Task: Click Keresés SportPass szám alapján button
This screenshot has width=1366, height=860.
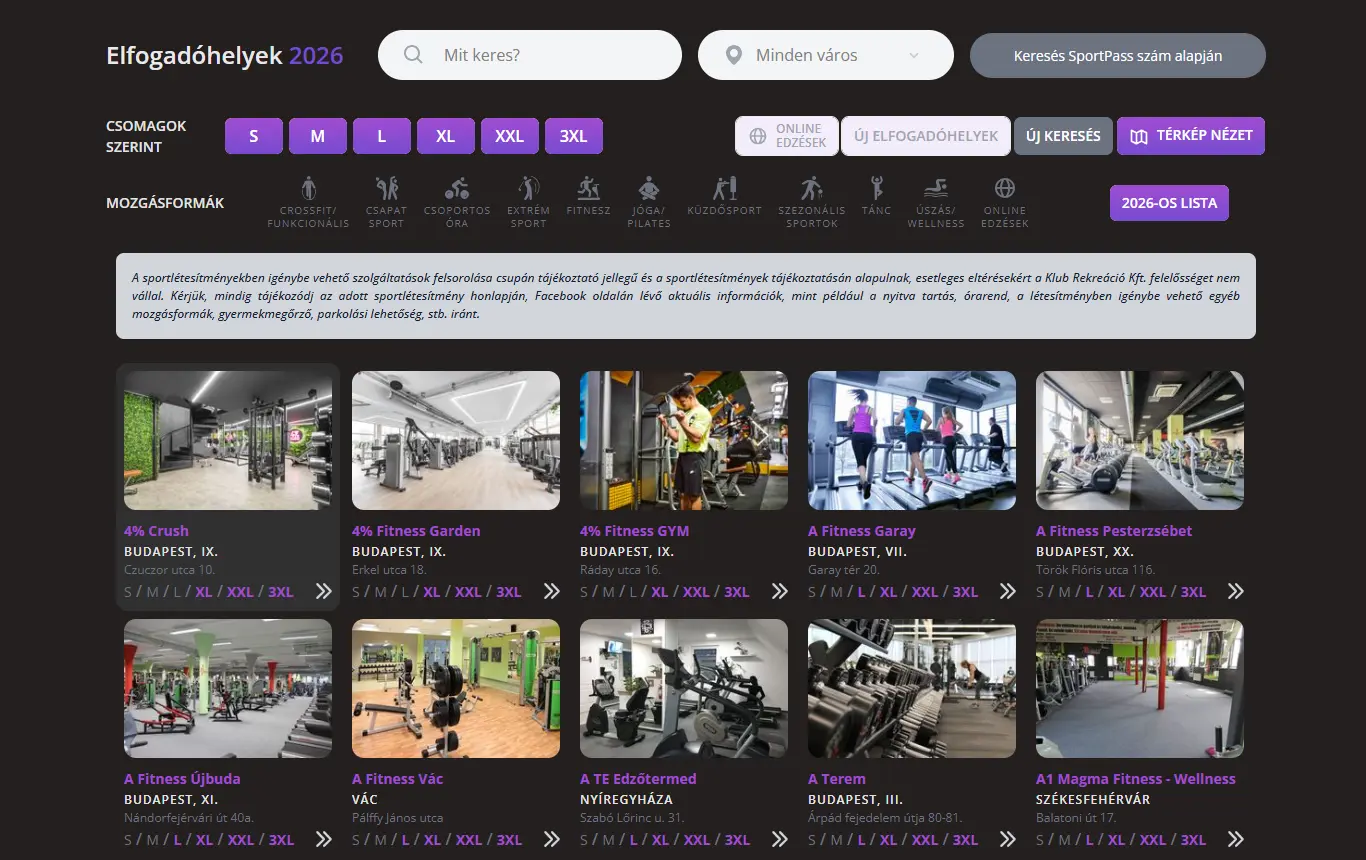Action: 1118,56
